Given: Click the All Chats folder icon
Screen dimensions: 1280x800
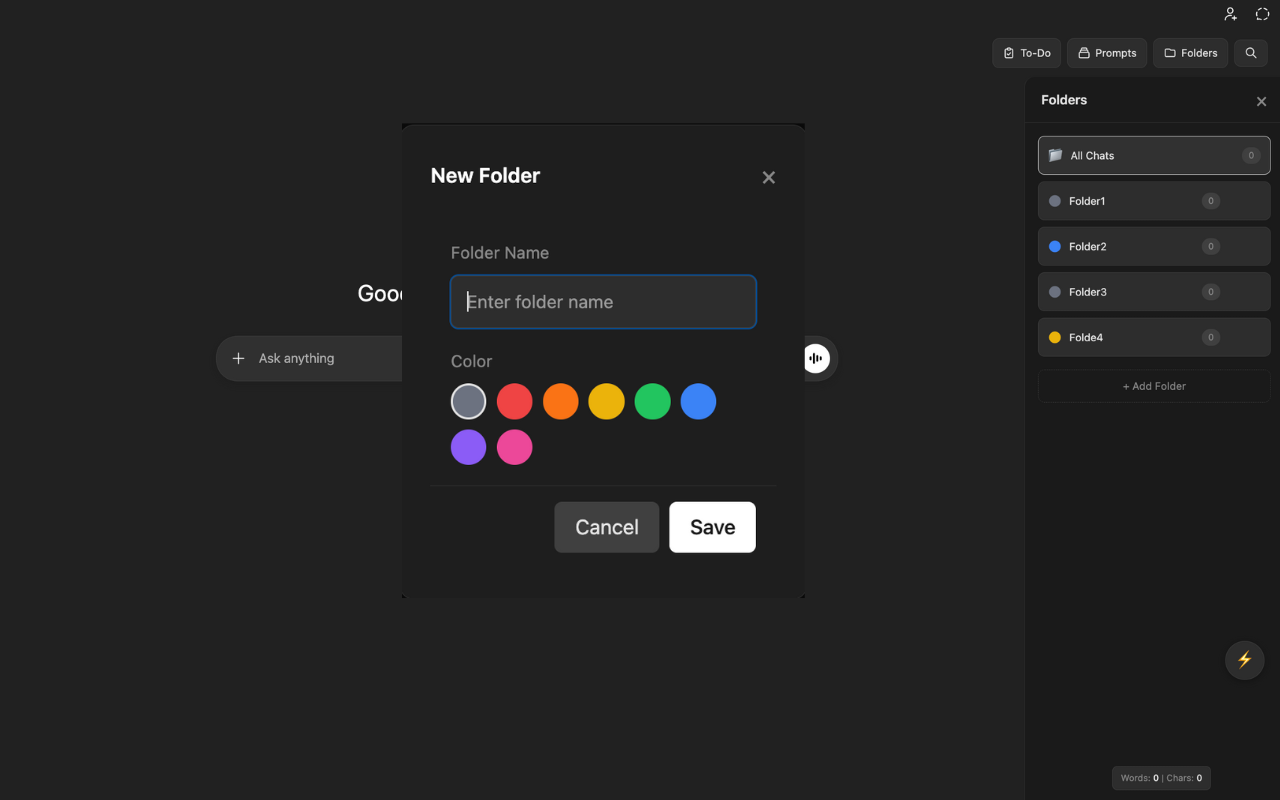Looking at the screenshot, I should tap(1055, 155).
